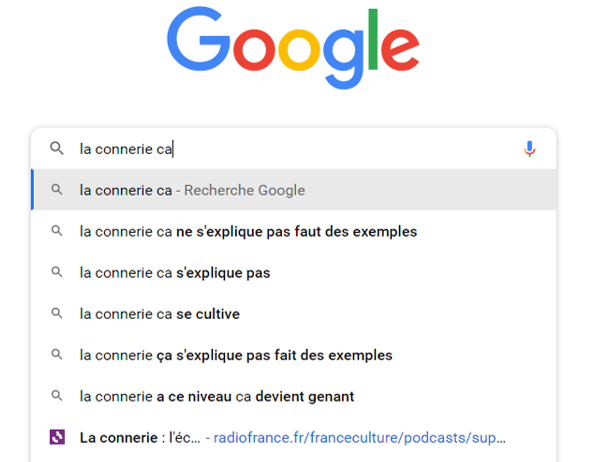Click magnifier icon next to 'Recherche Google' row
This screenshot has height=462, width=591.
57,190
